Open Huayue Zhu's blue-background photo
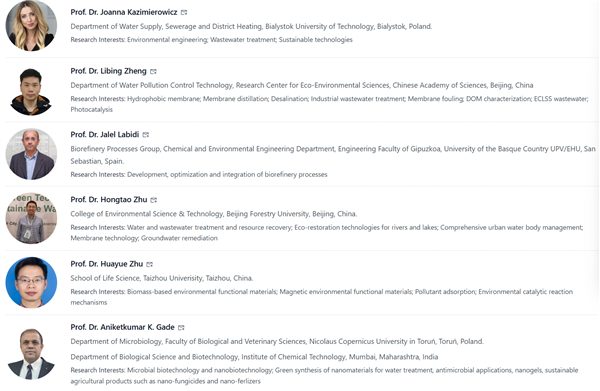This screenshot has width=600, height=391. click(x=31, y=283)
